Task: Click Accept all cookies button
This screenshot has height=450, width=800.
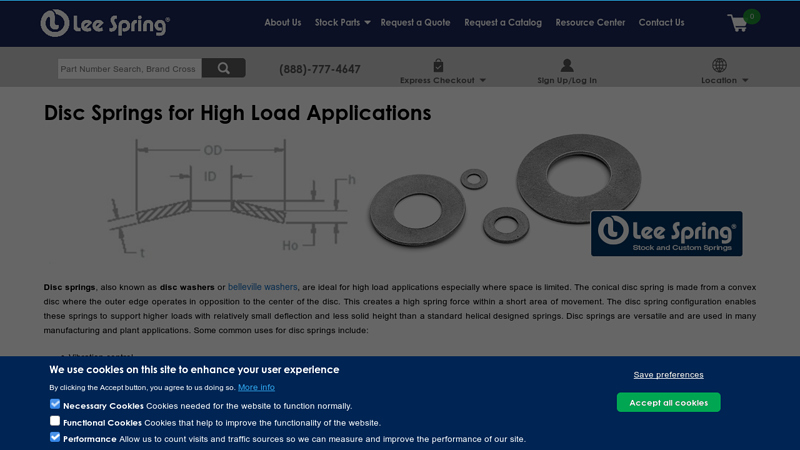Action: point(668,403)
